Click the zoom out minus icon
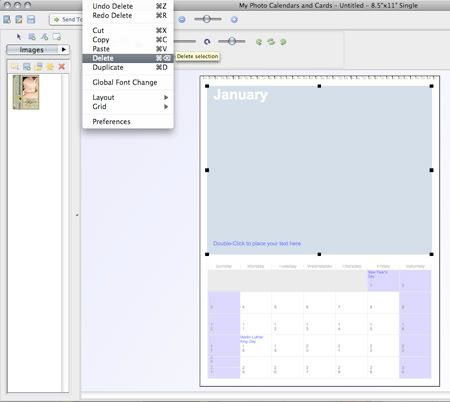Screen dimensions: 450x402 182,20
